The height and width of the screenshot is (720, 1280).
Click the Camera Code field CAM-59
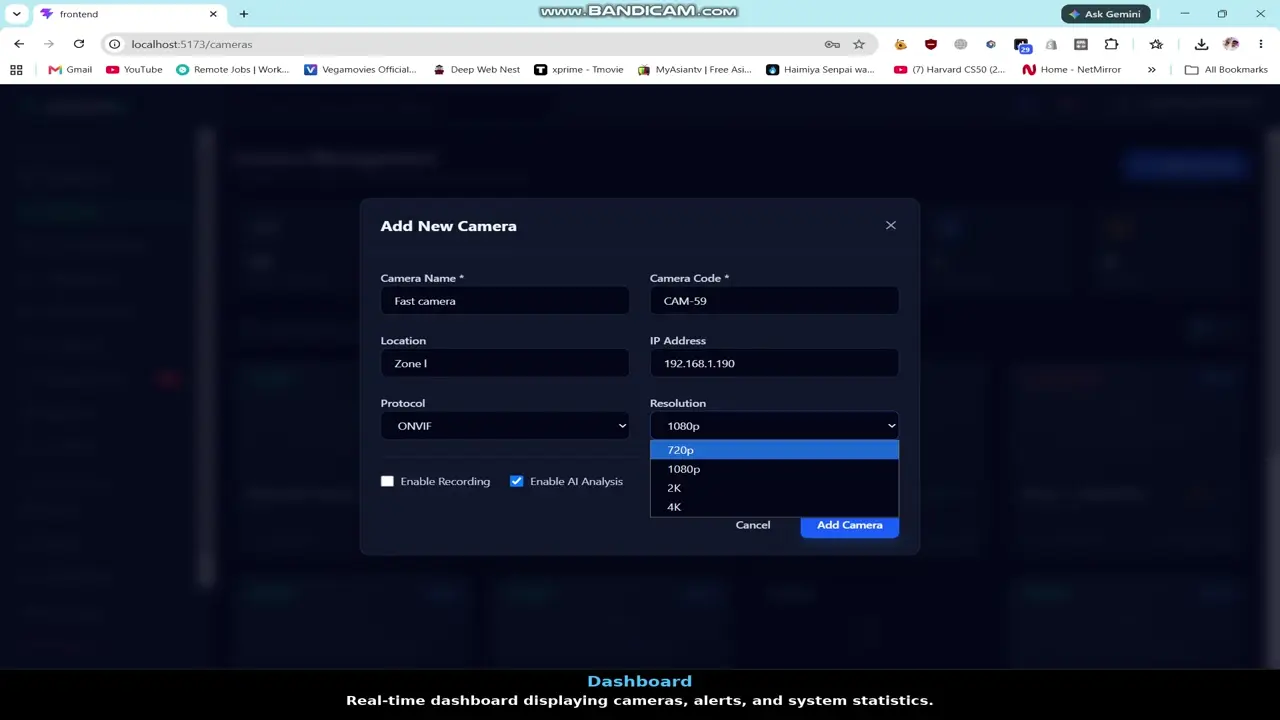point(774,301)
